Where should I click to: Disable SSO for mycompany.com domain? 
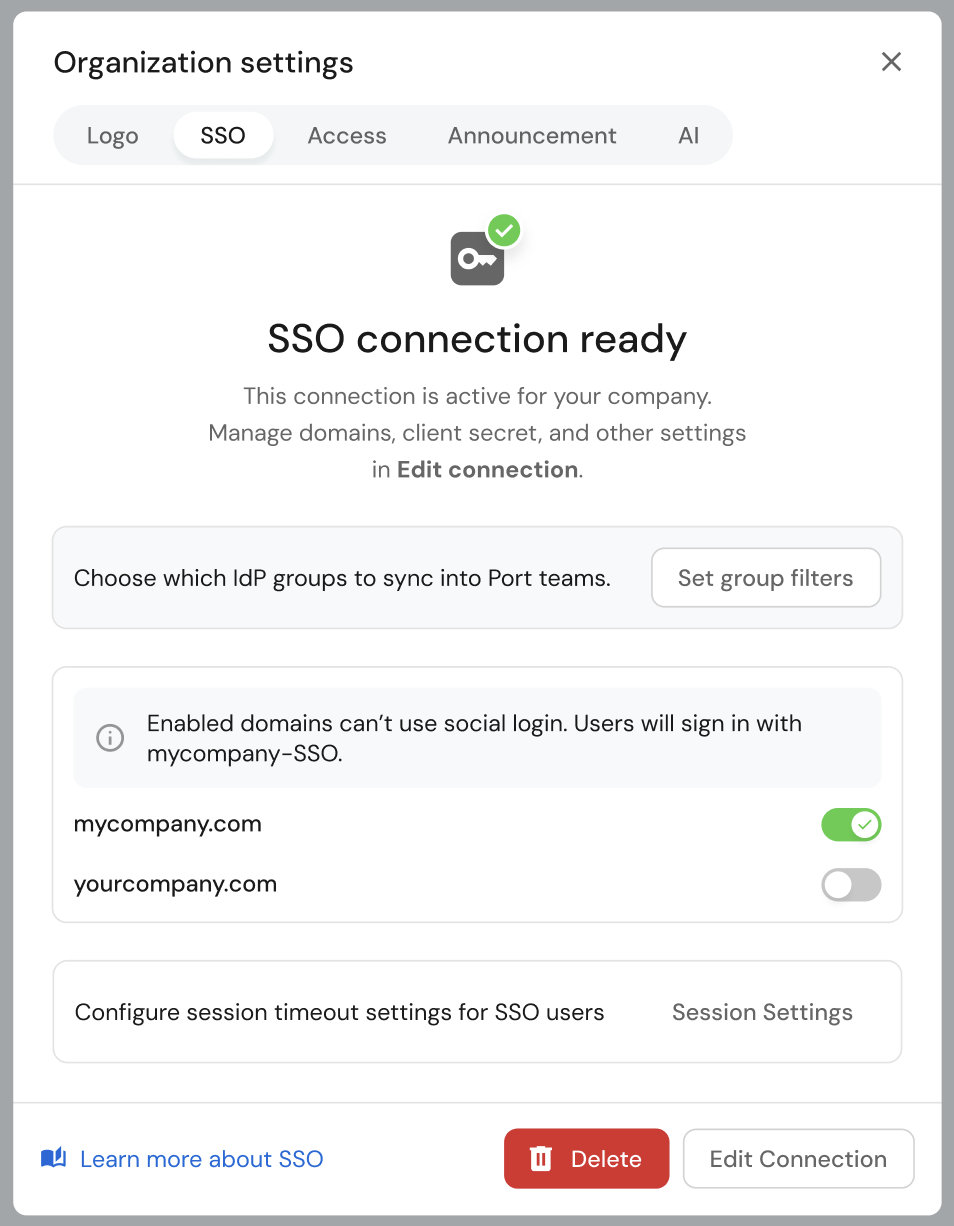[x=851, y=825]
